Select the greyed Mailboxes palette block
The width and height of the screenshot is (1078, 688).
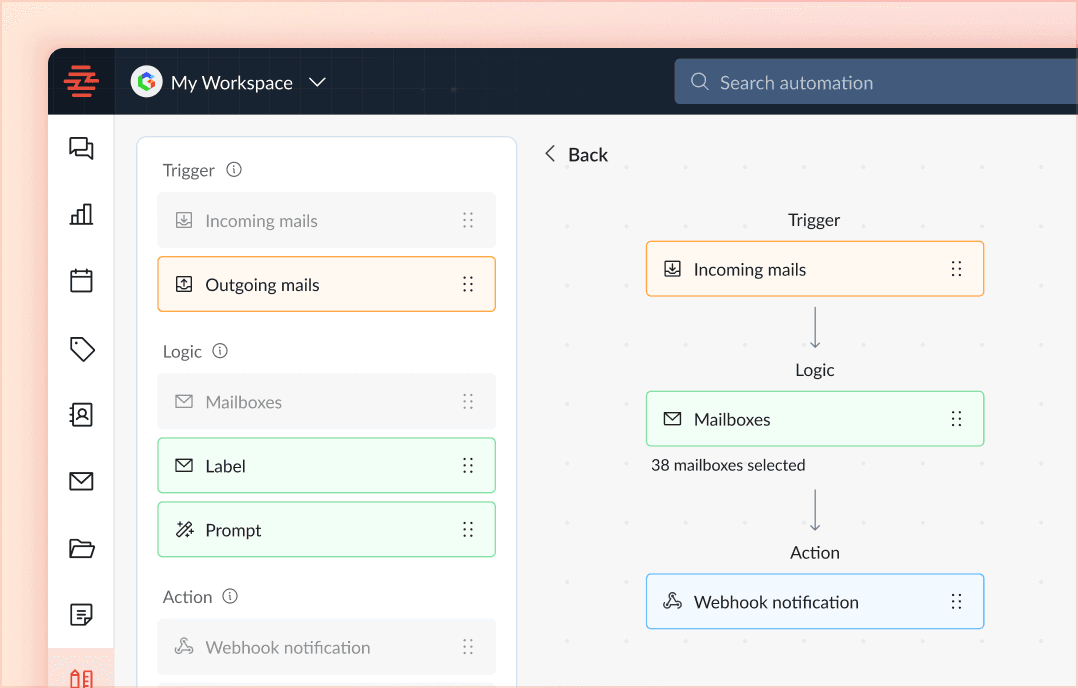click(327, 401)
